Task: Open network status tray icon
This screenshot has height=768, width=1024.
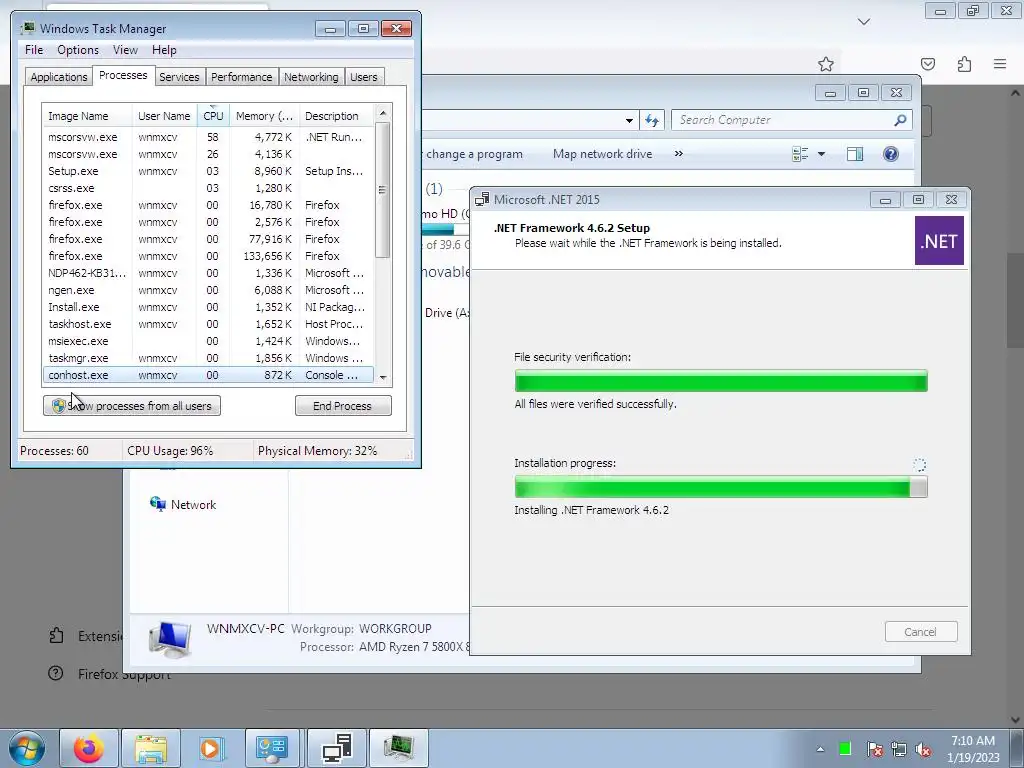Action: pyautogui.click(x=899, y=749)
